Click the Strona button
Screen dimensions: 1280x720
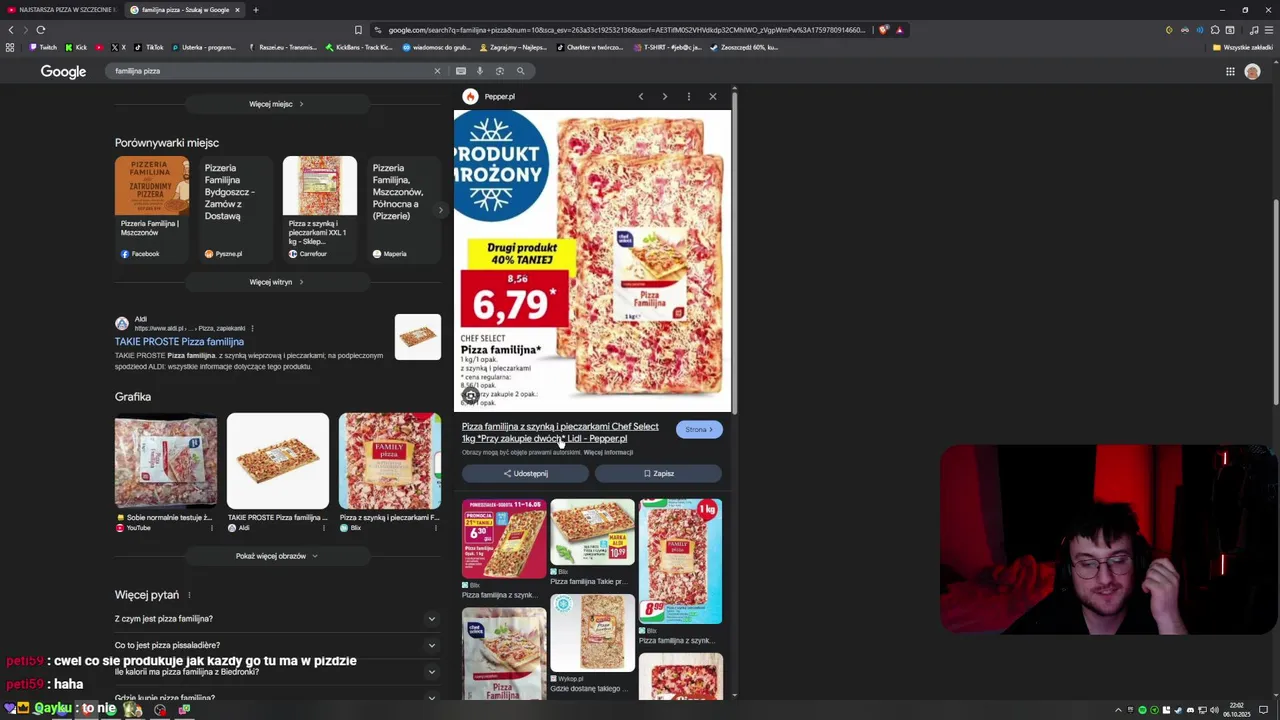pos(699,430)
